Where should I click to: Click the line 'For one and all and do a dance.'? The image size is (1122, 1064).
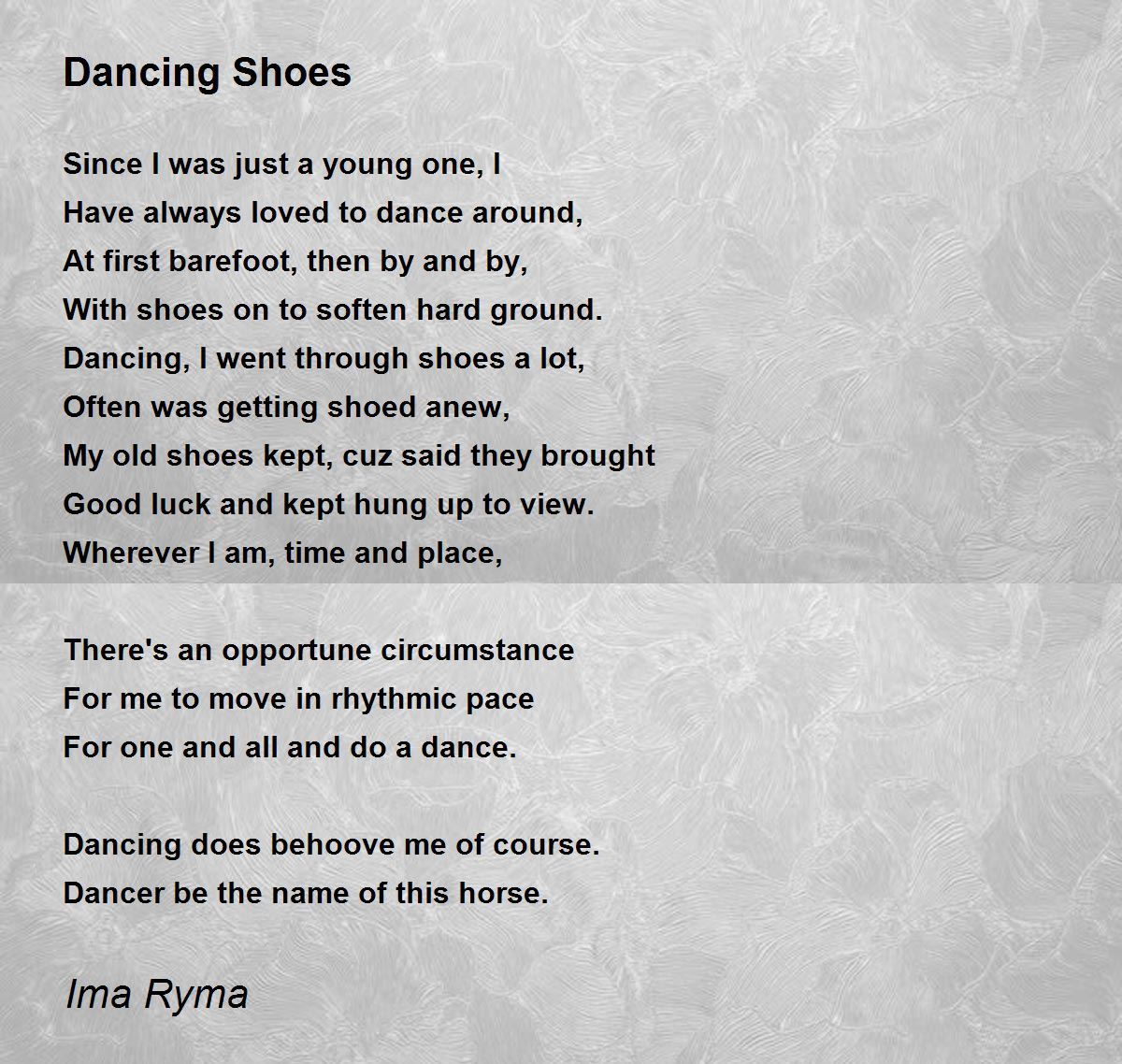click(290, 748)
